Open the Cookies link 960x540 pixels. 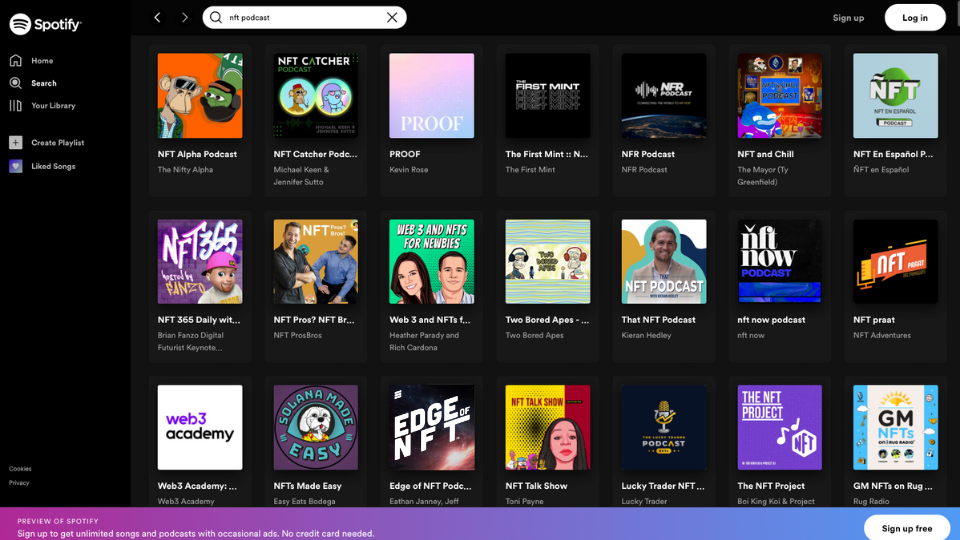pyautogui.click(x=20, y=468)
